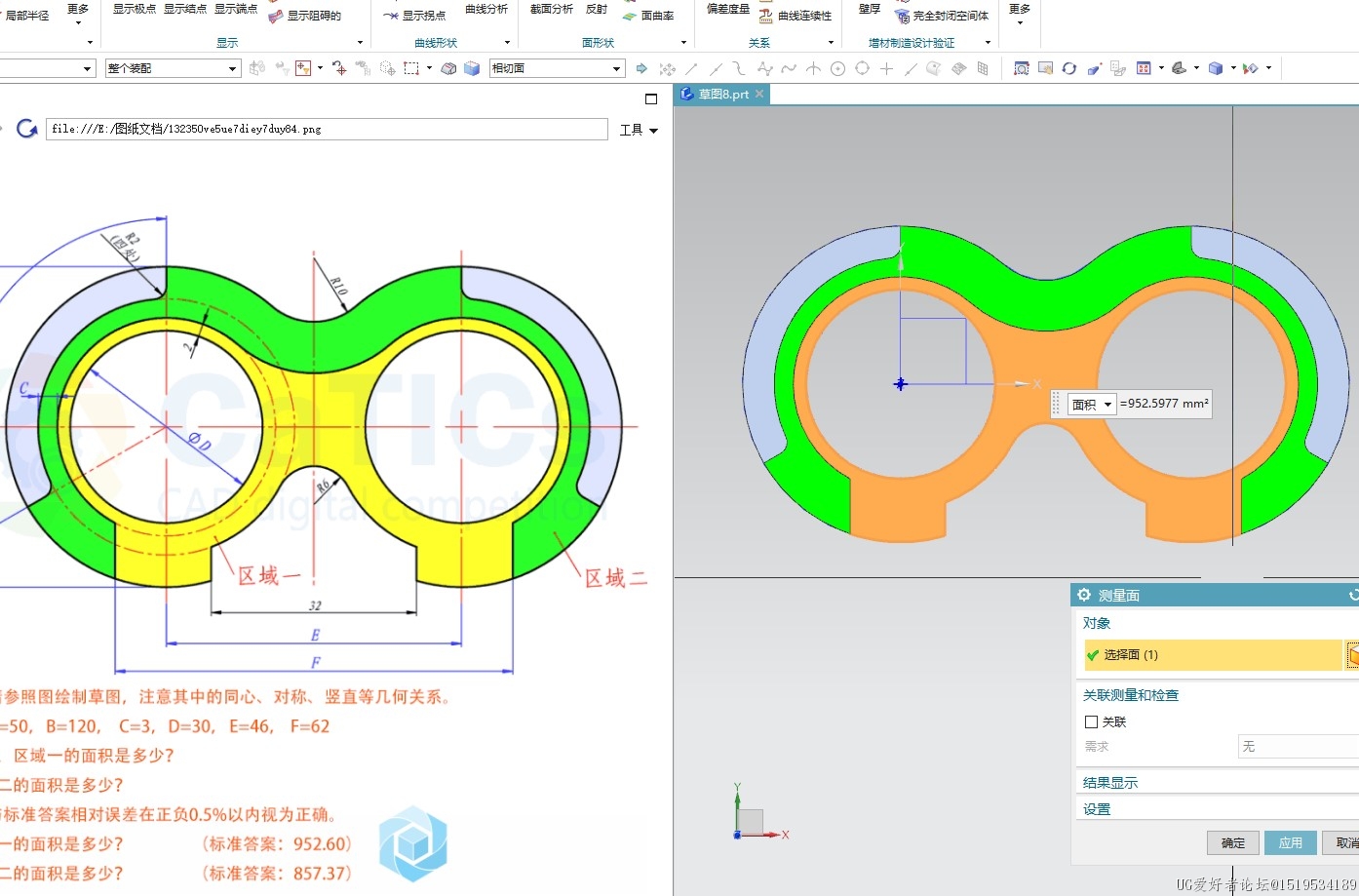The image size is (1359, 896).
Task: Toggle the quadrant point snap icon
Action: (x=862, y=68)
